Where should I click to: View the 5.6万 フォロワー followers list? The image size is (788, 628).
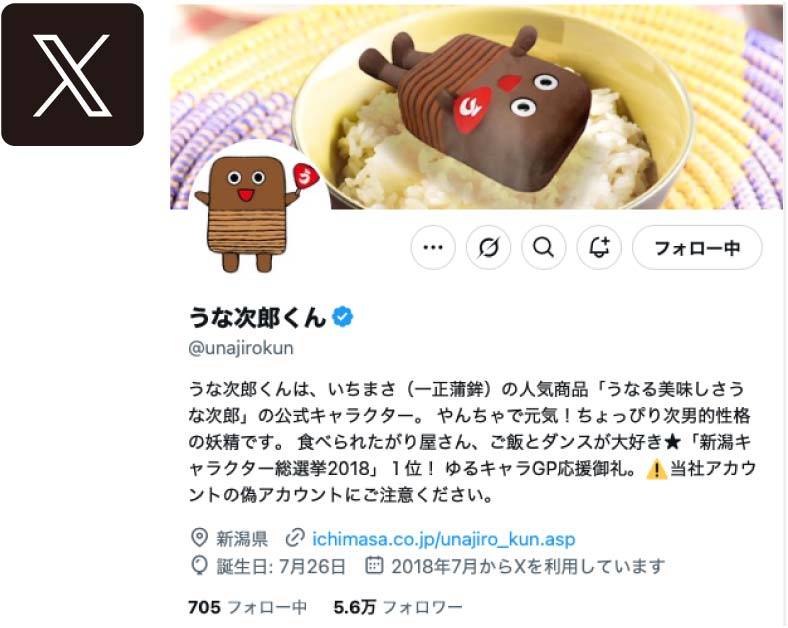coord(398,607)
